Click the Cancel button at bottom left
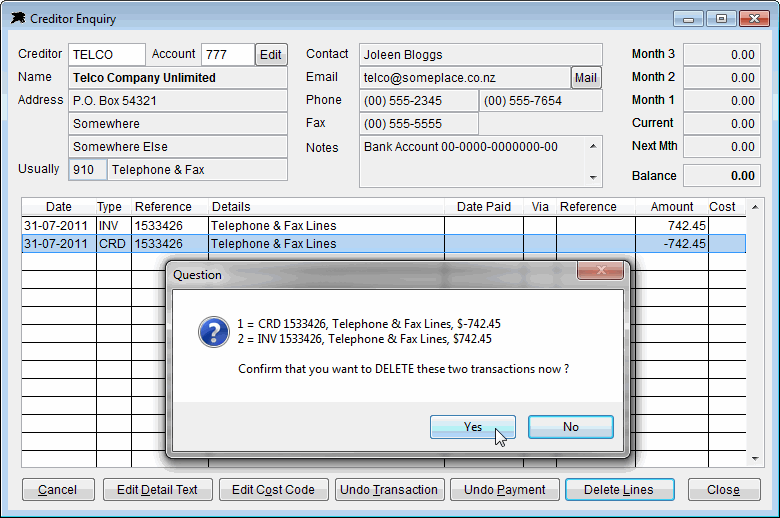The height and width of the screenshot is (518, 780). [57, 490]
